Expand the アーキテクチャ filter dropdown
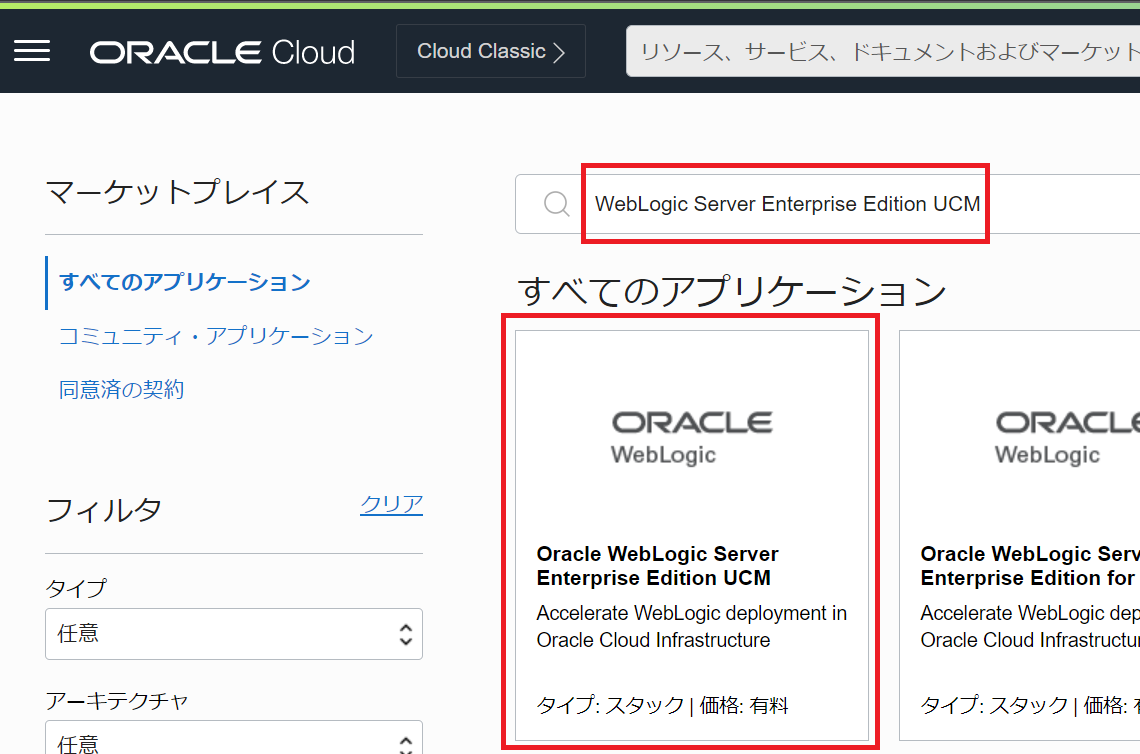The height and width of the screenshot is (754, 1140). 233,738
